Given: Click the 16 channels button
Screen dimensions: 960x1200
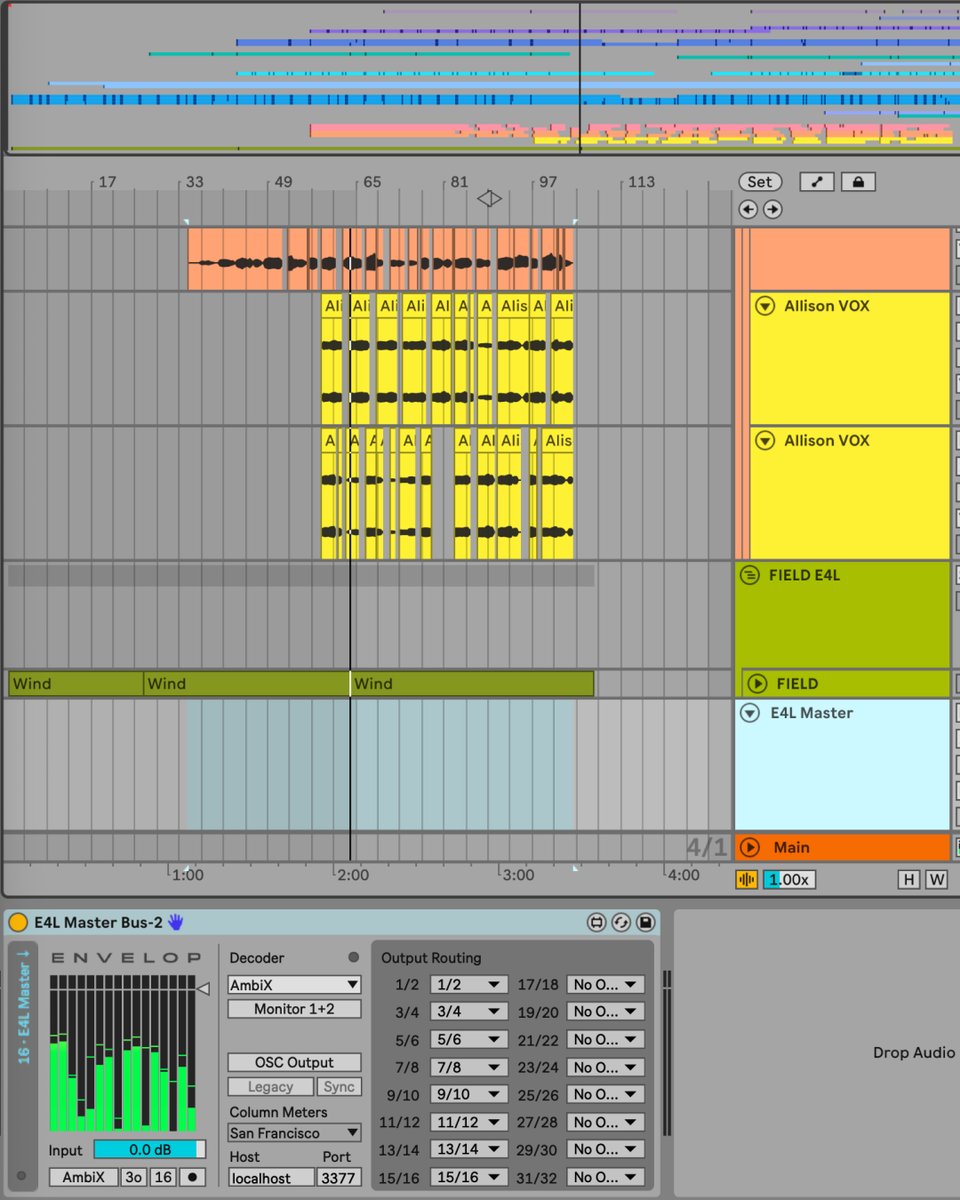Looking at the screenshot, I should pos(164,1177).
